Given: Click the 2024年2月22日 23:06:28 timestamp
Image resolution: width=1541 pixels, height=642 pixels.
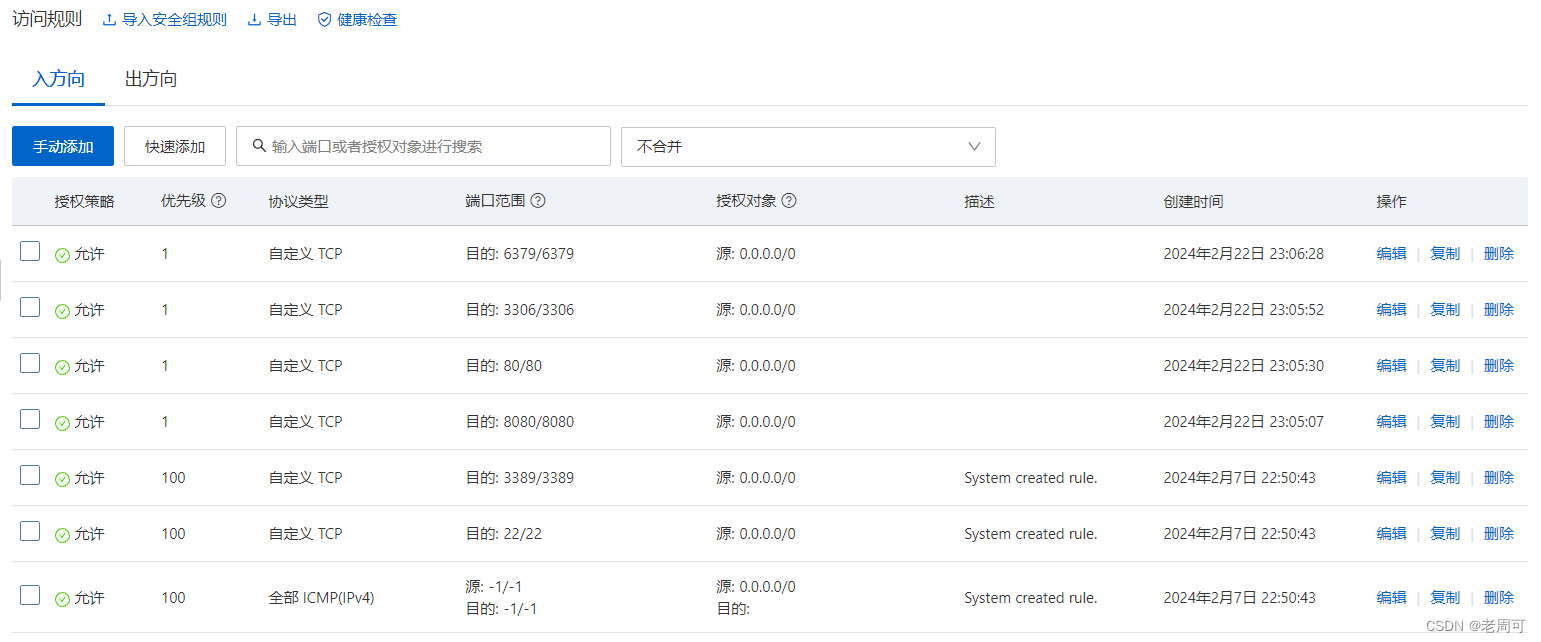Looking at the screenshot, I should pyautogui.click(x=1243, y=254).
